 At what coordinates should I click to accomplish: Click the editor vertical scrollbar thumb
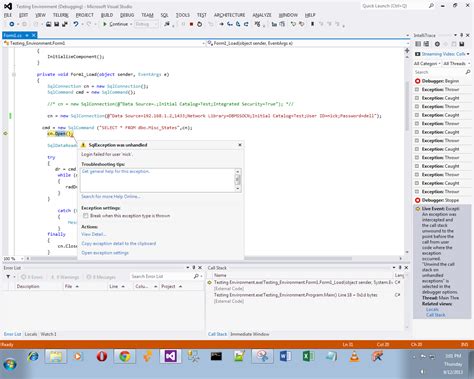click(x=407, y=105)
